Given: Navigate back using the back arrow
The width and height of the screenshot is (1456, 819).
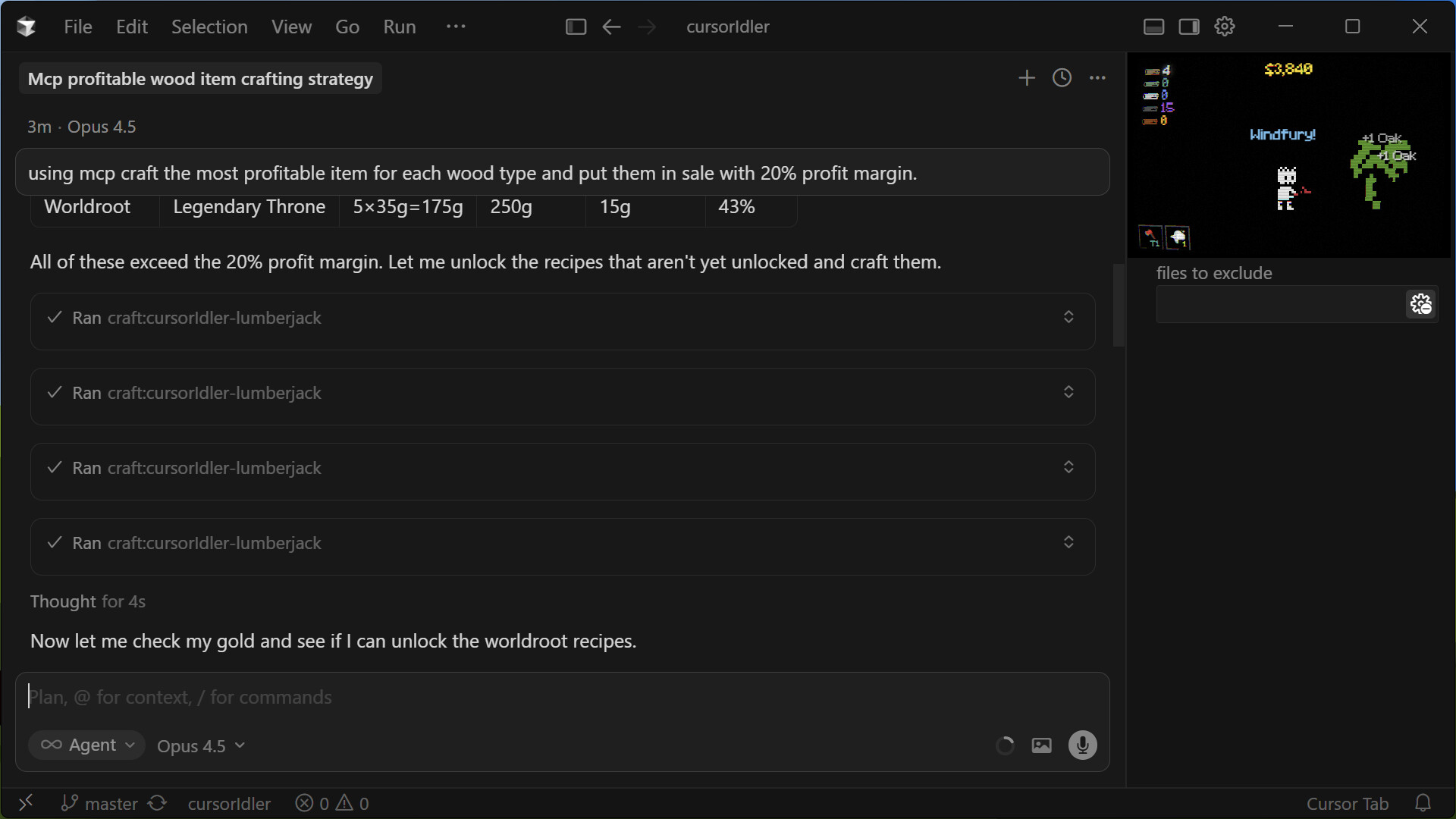Looking at the screenshot, I should (x=611, y=27).
